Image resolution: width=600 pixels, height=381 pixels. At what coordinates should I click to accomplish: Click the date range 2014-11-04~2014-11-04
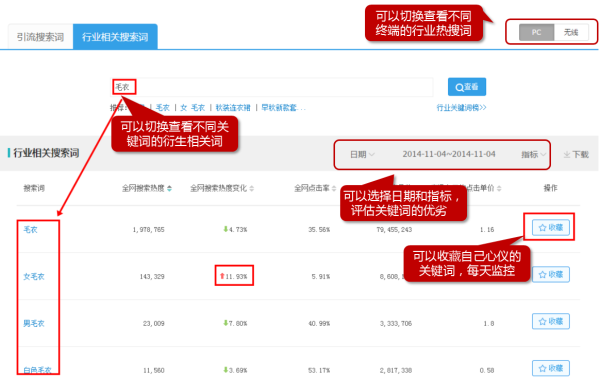point(449,154)
